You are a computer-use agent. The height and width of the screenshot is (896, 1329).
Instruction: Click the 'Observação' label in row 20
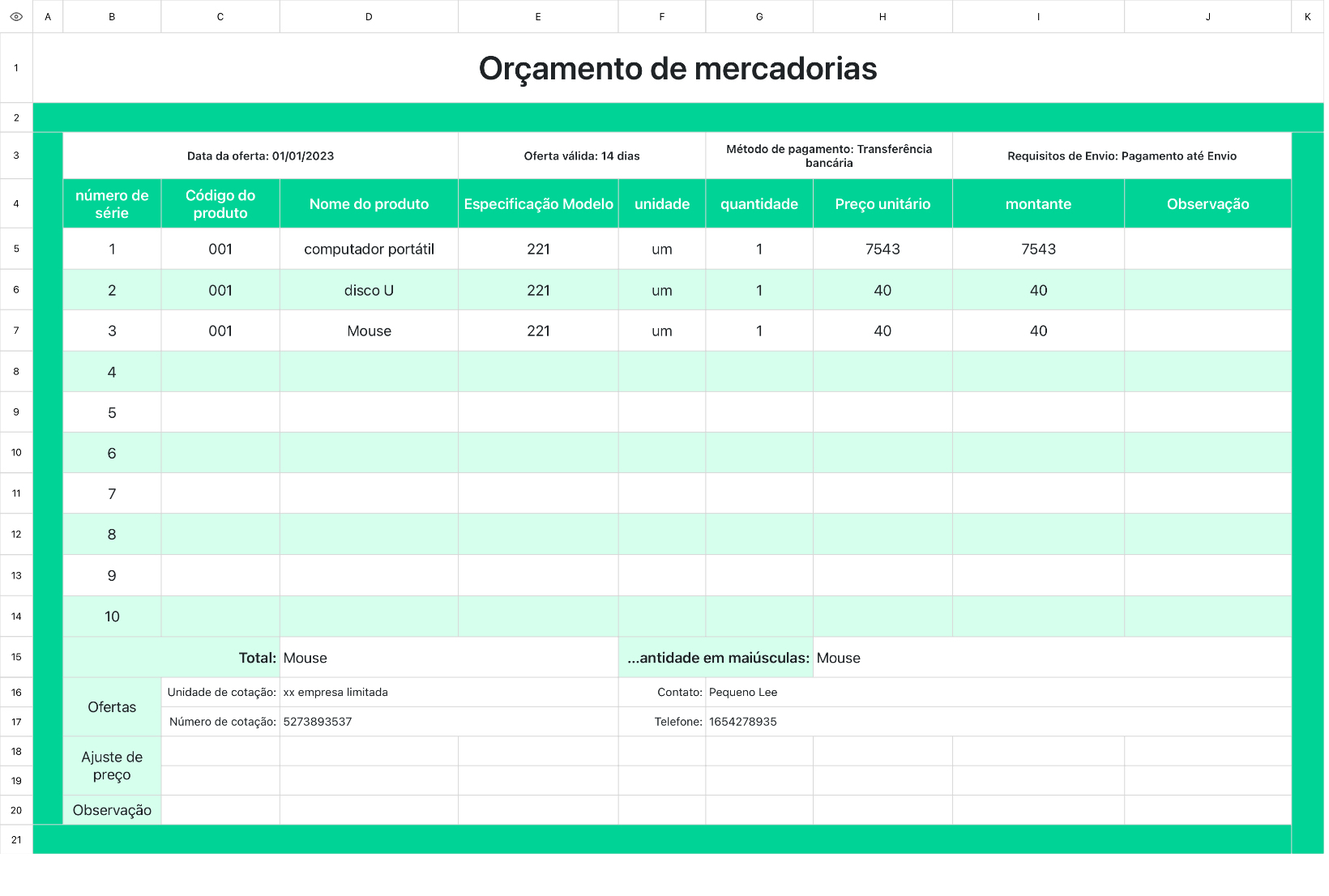[112, 810]
